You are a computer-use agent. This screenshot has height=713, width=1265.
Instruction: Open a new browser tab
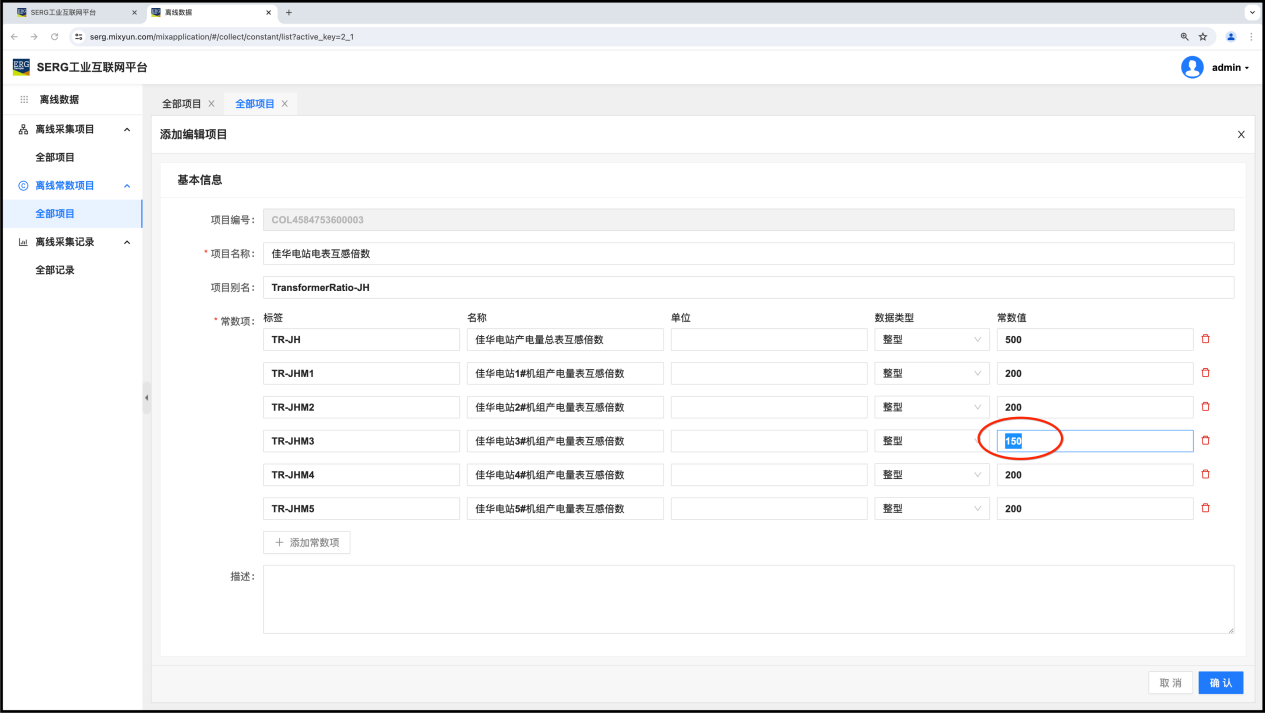pos(289,12)
